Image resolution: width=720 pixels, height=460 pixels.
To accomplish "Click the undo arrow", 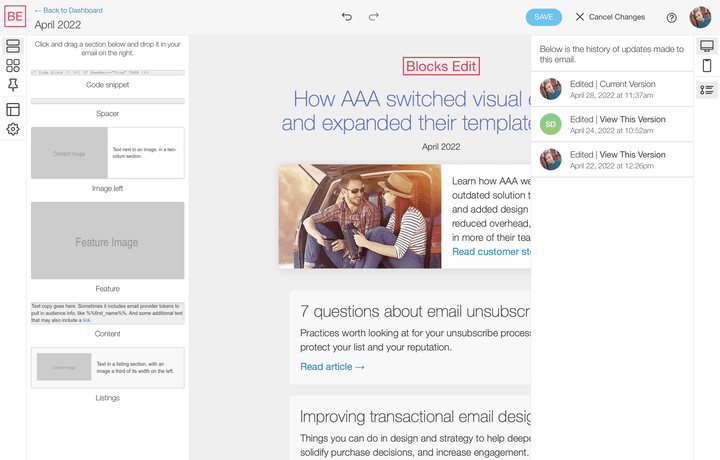I will (x=347, y=17).
